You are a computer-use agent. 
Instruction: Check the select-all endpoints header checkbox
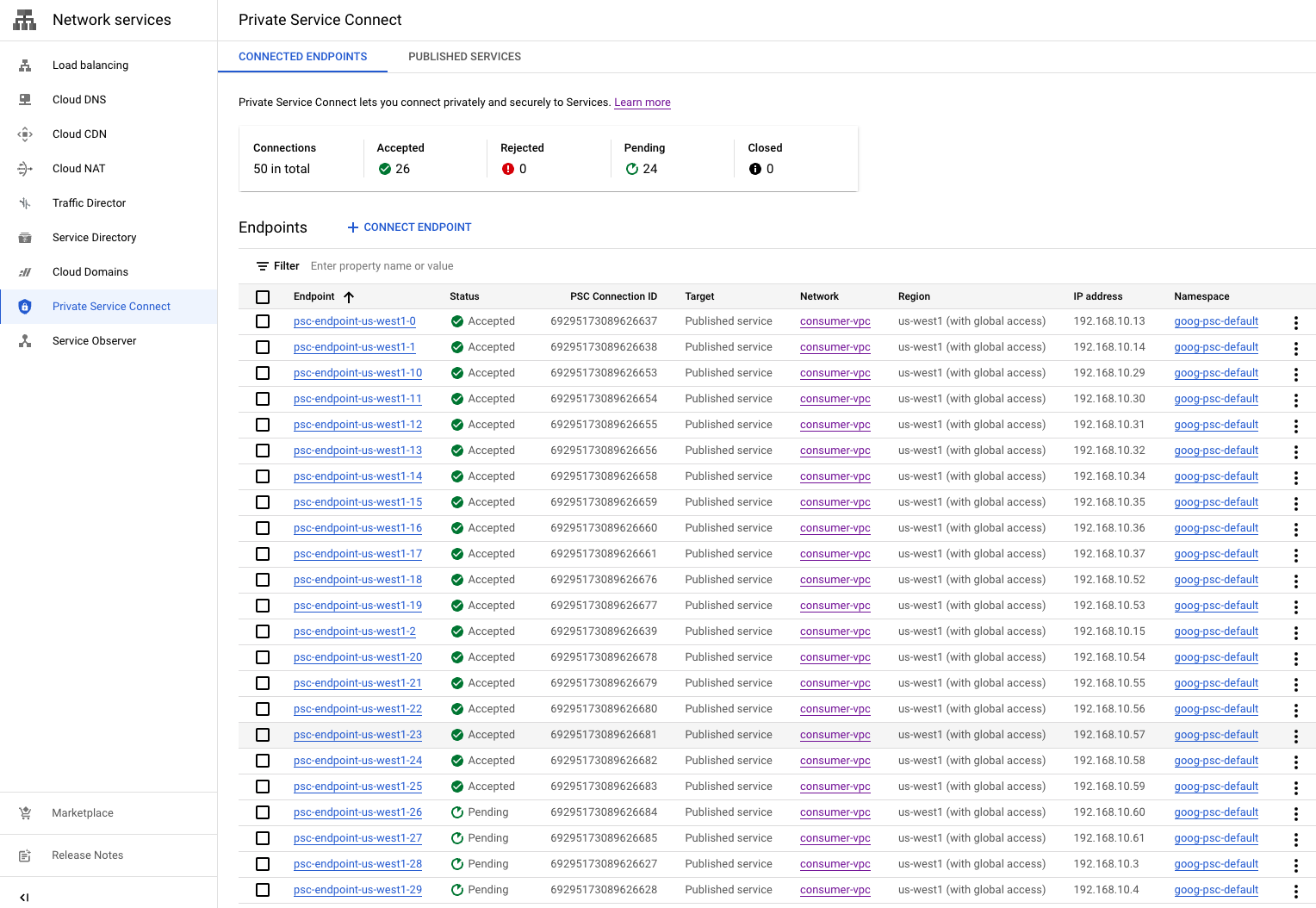click(x=263, y=297)
